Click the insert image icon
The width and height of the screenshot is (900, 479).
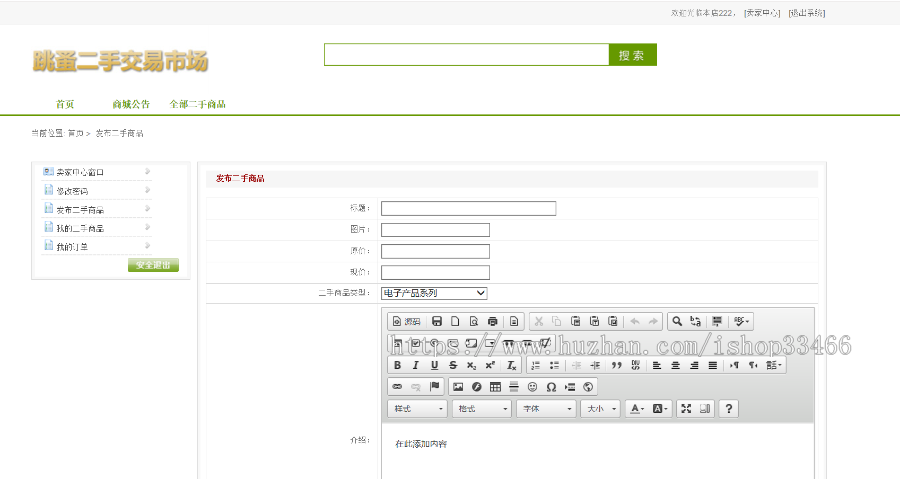pyautogui.click(x=458, y=387)
